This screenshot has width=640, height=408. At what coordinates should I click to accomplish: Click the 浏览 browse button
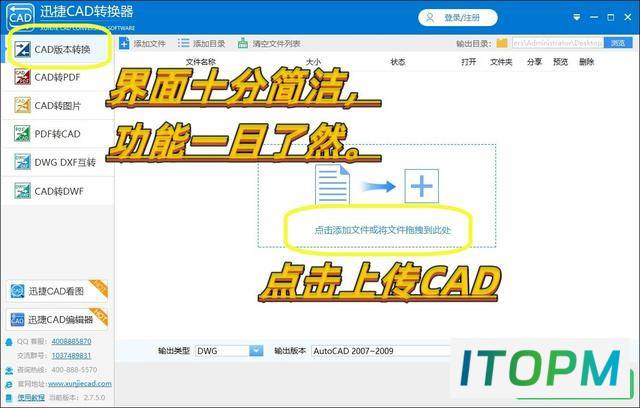[x=618, y=43]
